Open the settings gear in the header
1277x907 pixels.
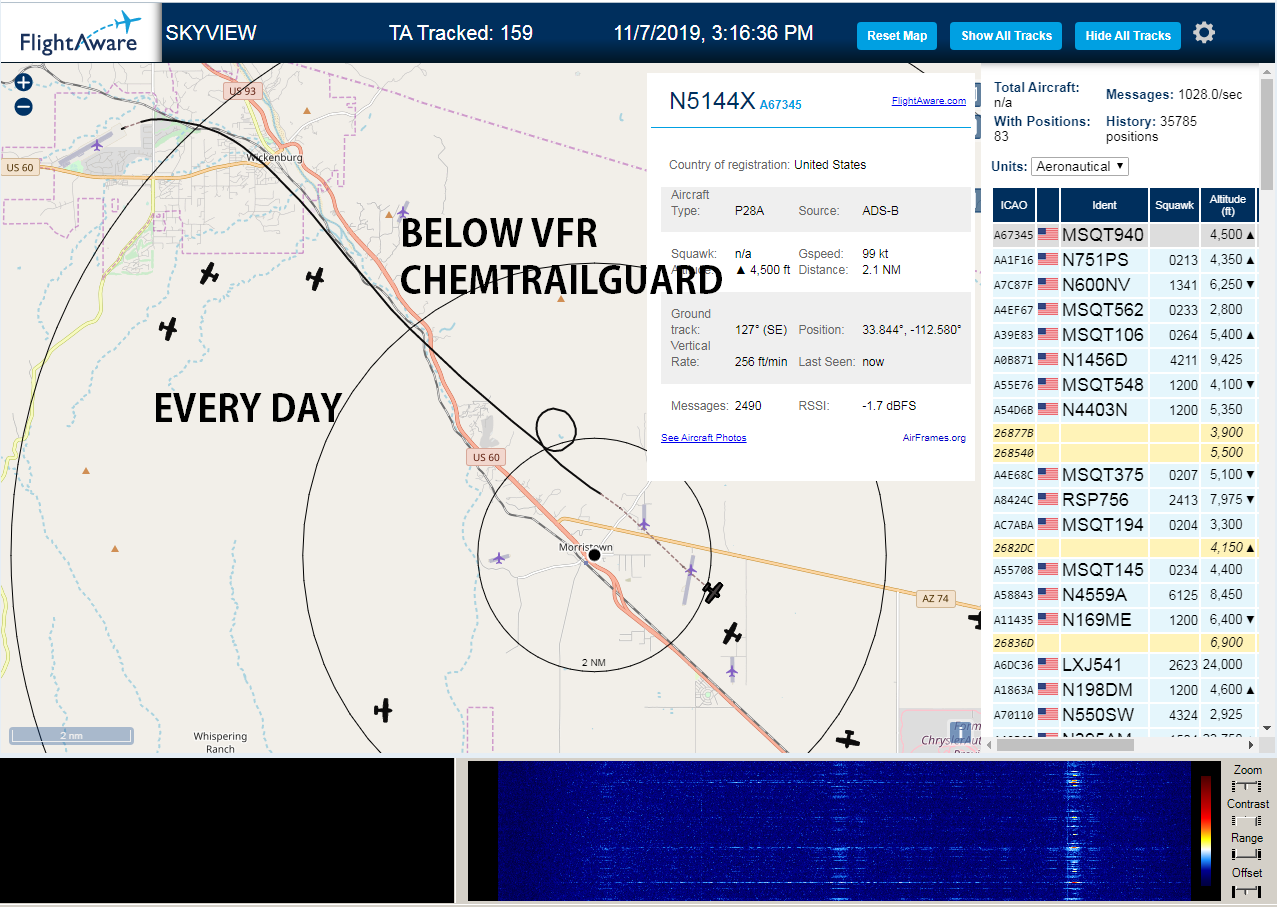tap(1204, 33)
